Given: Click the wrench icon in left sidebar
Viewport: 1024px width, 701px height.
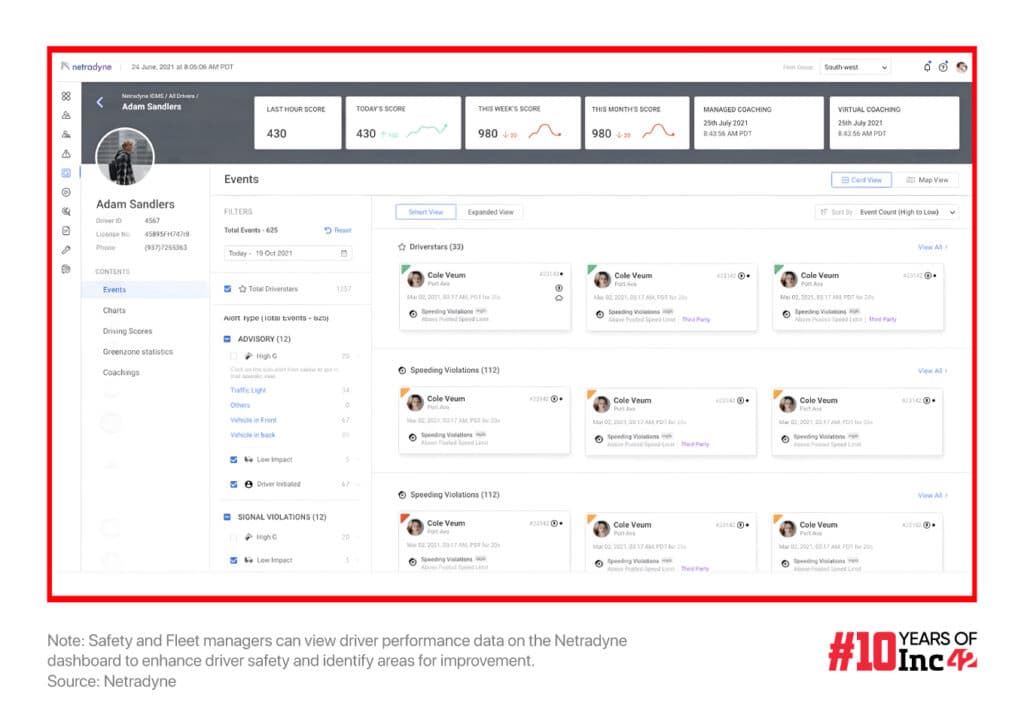Looking at the screenshot, I should tap(66, 249).
